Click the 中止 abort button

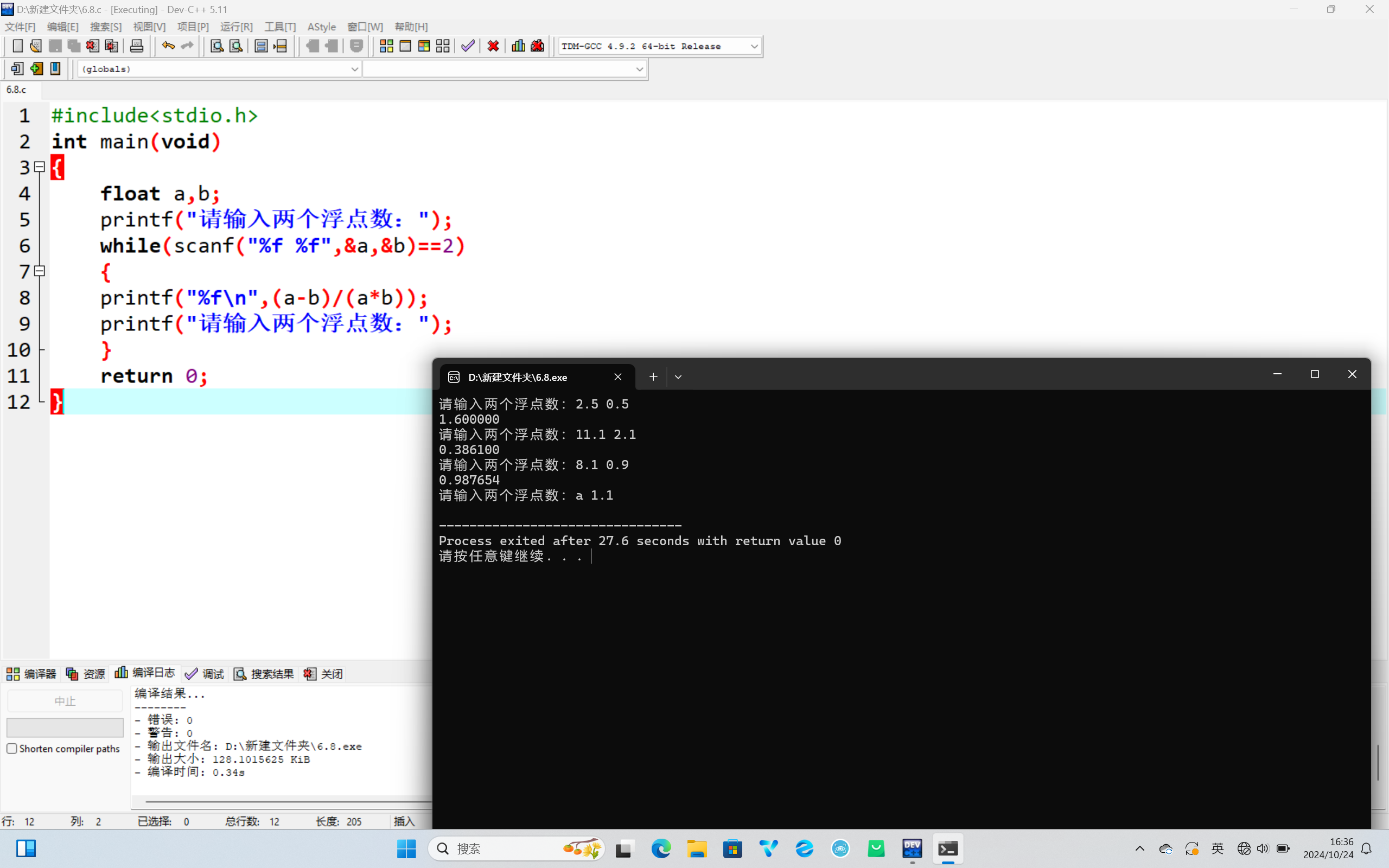pos(65,701)
